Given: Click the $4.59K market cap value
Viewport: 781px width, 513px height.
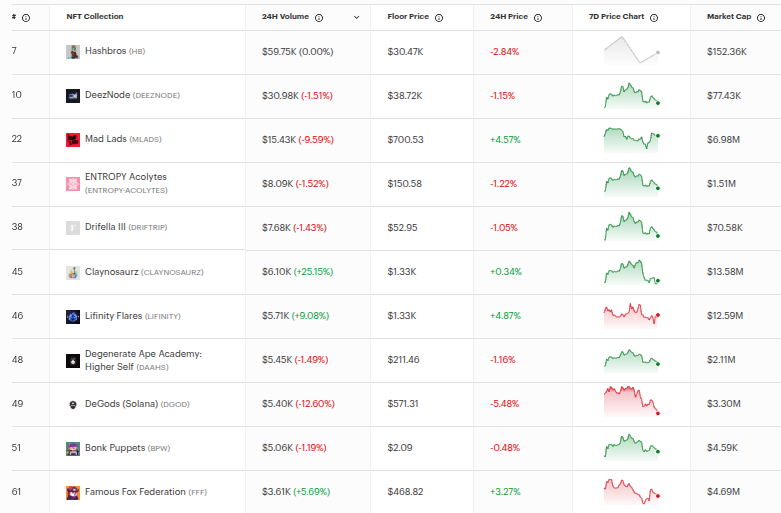Looking at the screenshot, I should click(722, 448).
